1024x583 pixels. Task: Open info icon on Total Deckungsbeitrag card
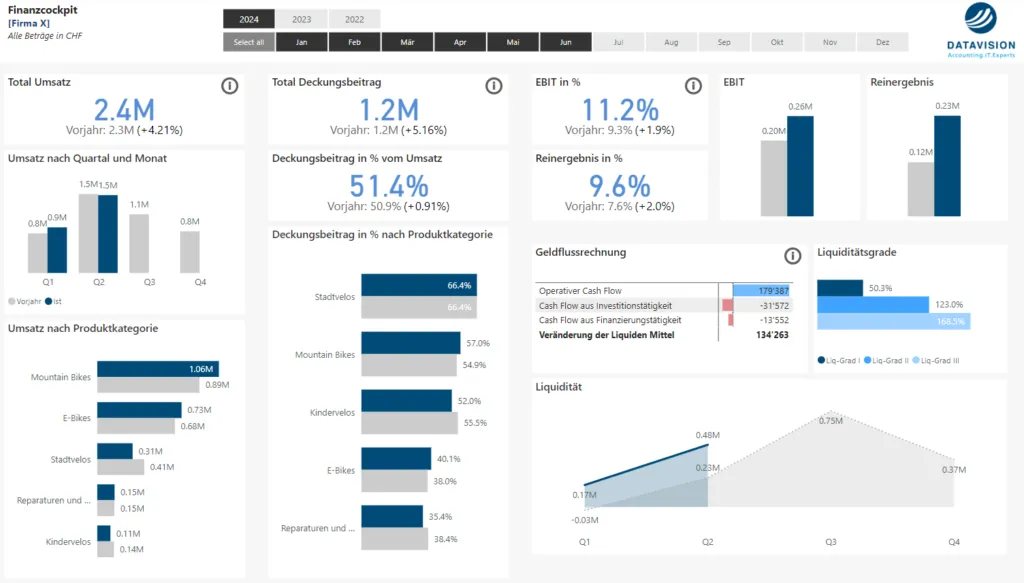tap(494, 86)
